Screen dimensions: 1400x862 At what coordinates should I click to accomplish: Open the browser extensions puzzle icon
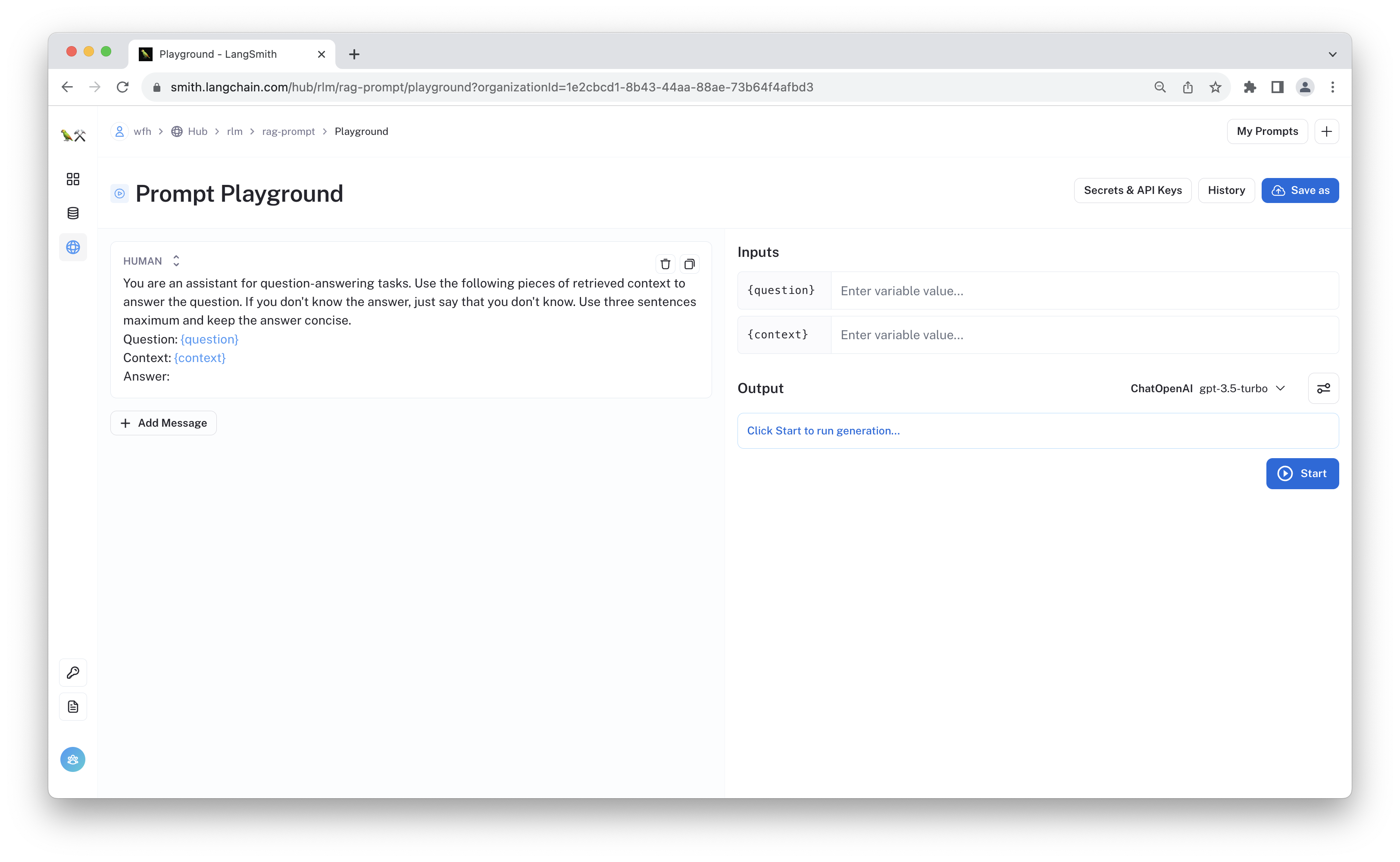point(1250,87)
